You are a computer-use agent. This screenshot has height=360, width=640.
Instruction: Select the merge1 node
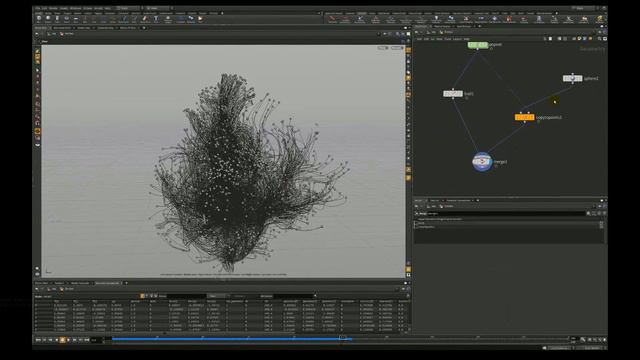tap(482, 162)
